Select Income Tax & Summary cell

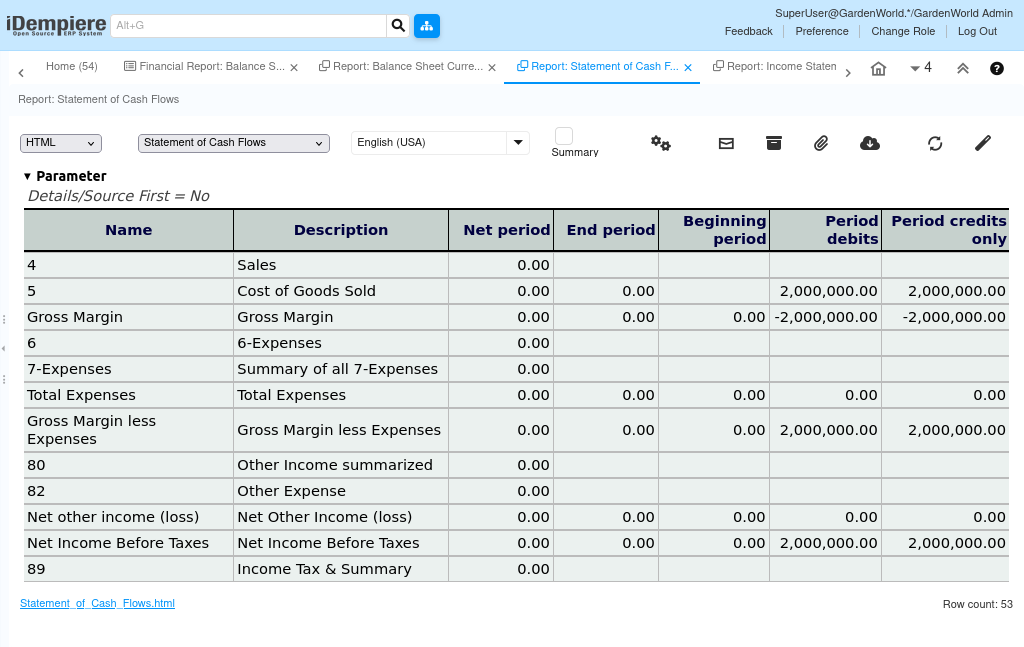[341, 569]
